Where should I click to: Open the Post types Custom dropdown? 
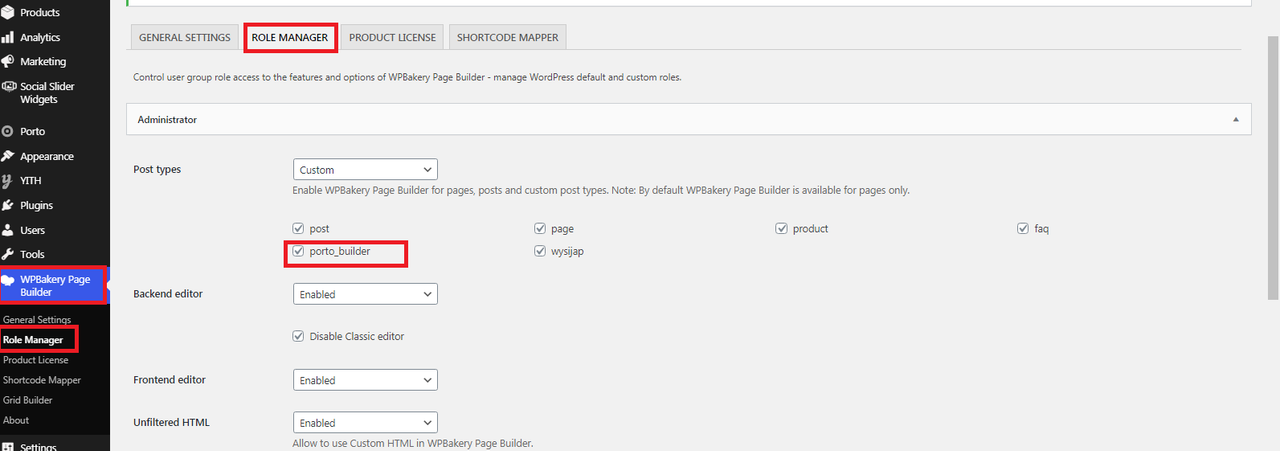[x=365, y=170]
